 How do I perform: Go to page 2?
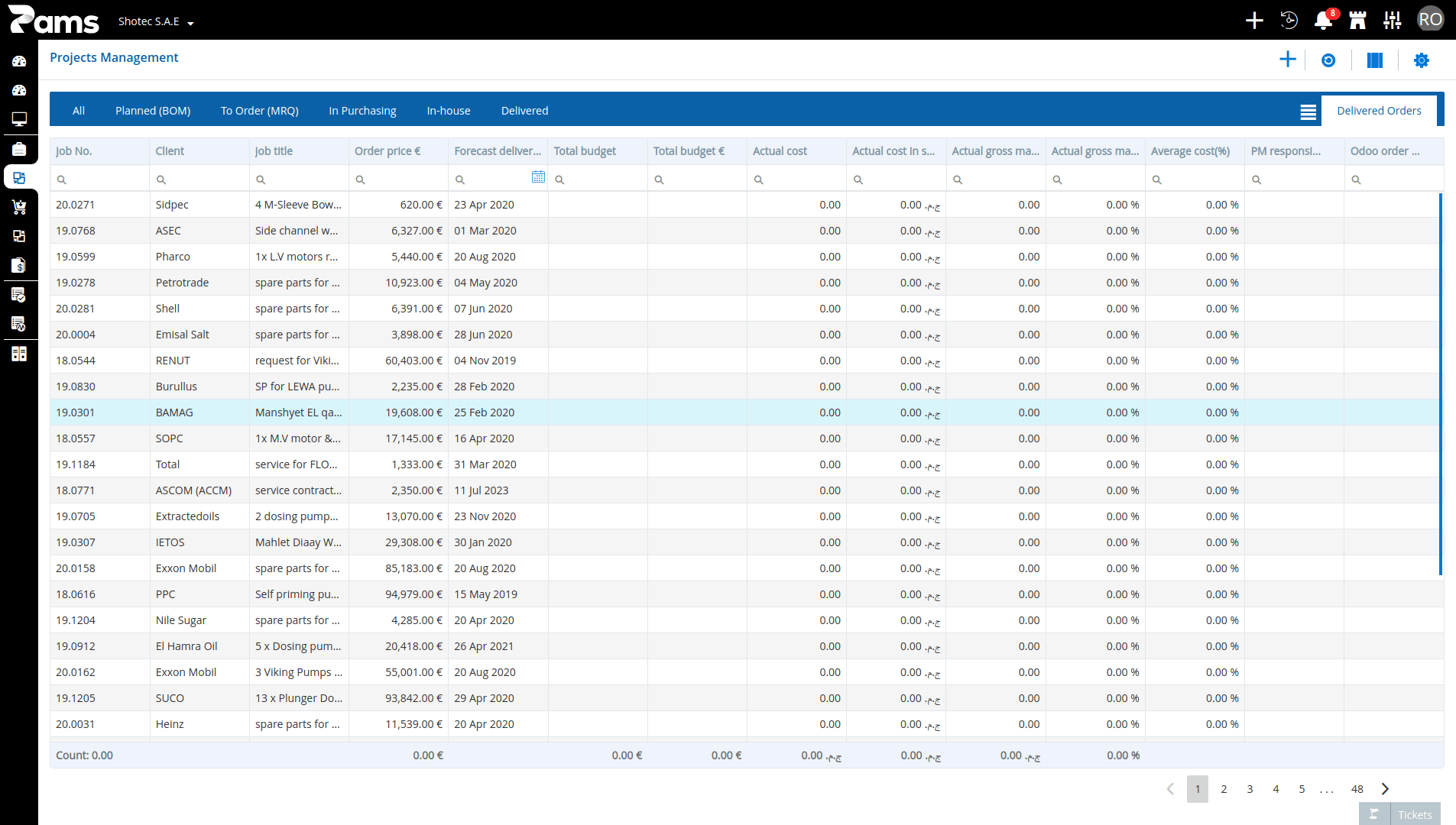click(1224, 789)
